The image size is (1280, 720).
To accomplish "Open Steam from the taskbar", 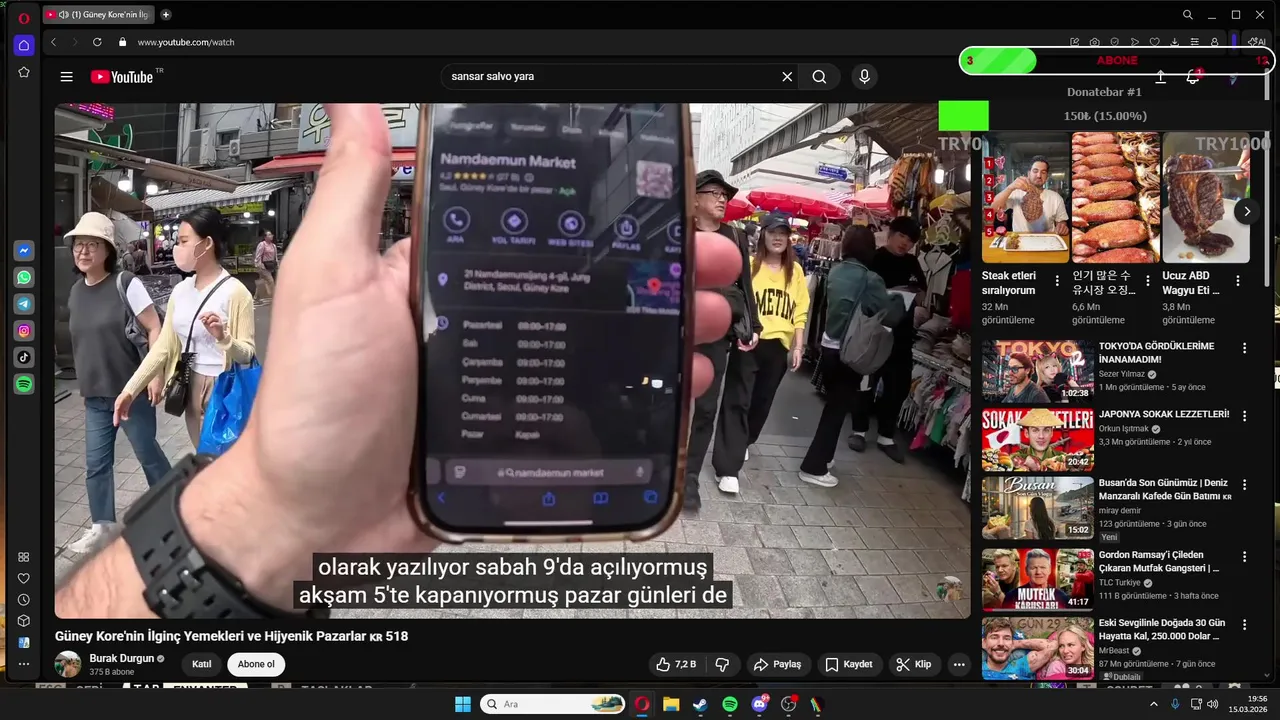I will 700,704.
